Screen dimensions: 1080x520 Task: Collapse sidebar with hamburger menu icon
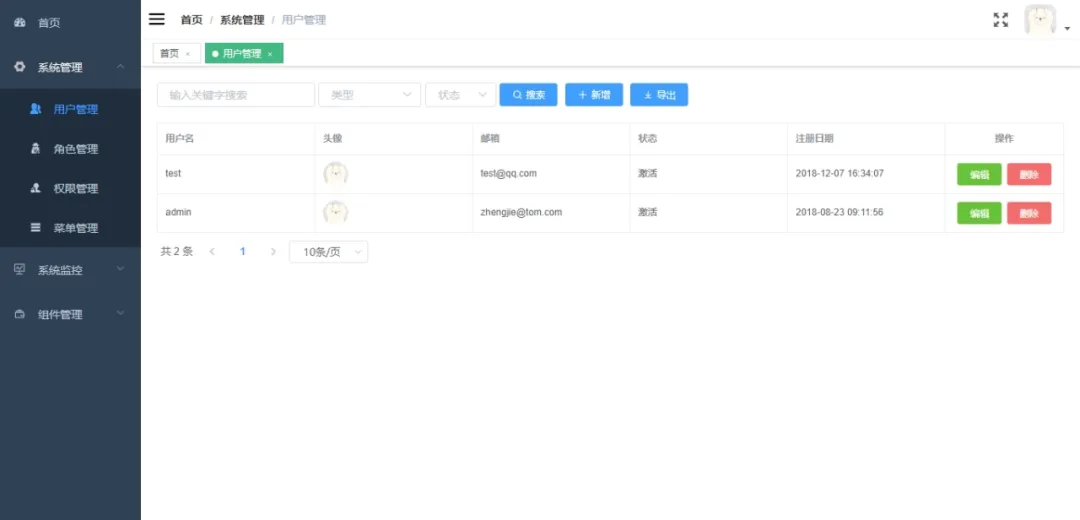(157, 19)
